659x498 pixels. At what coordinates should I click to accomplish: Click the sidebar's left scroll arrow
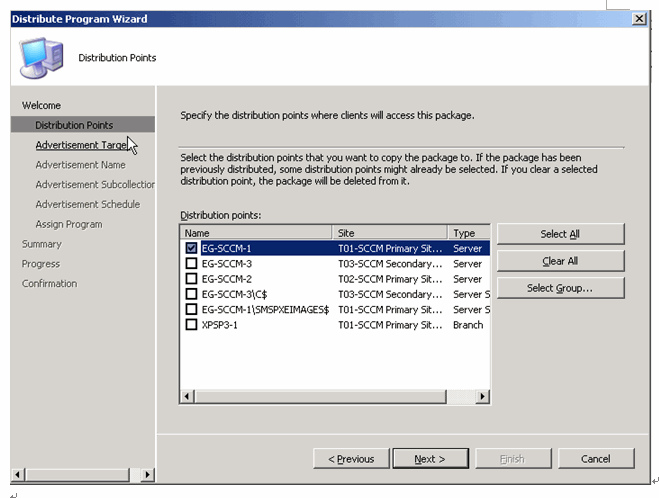[18, 474]
